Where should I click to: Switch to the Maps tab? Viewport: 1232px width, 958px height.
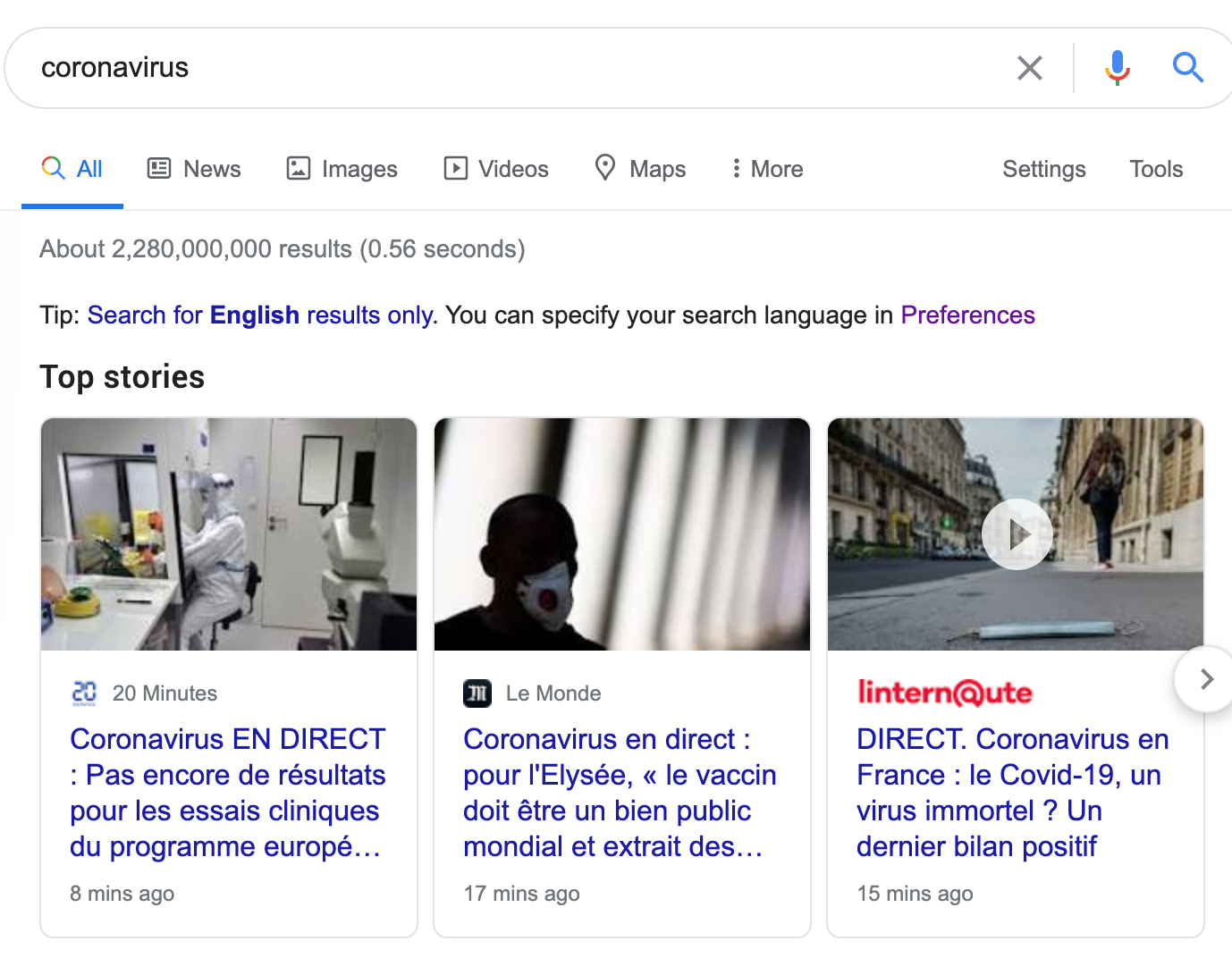click(x=640, y=169)
